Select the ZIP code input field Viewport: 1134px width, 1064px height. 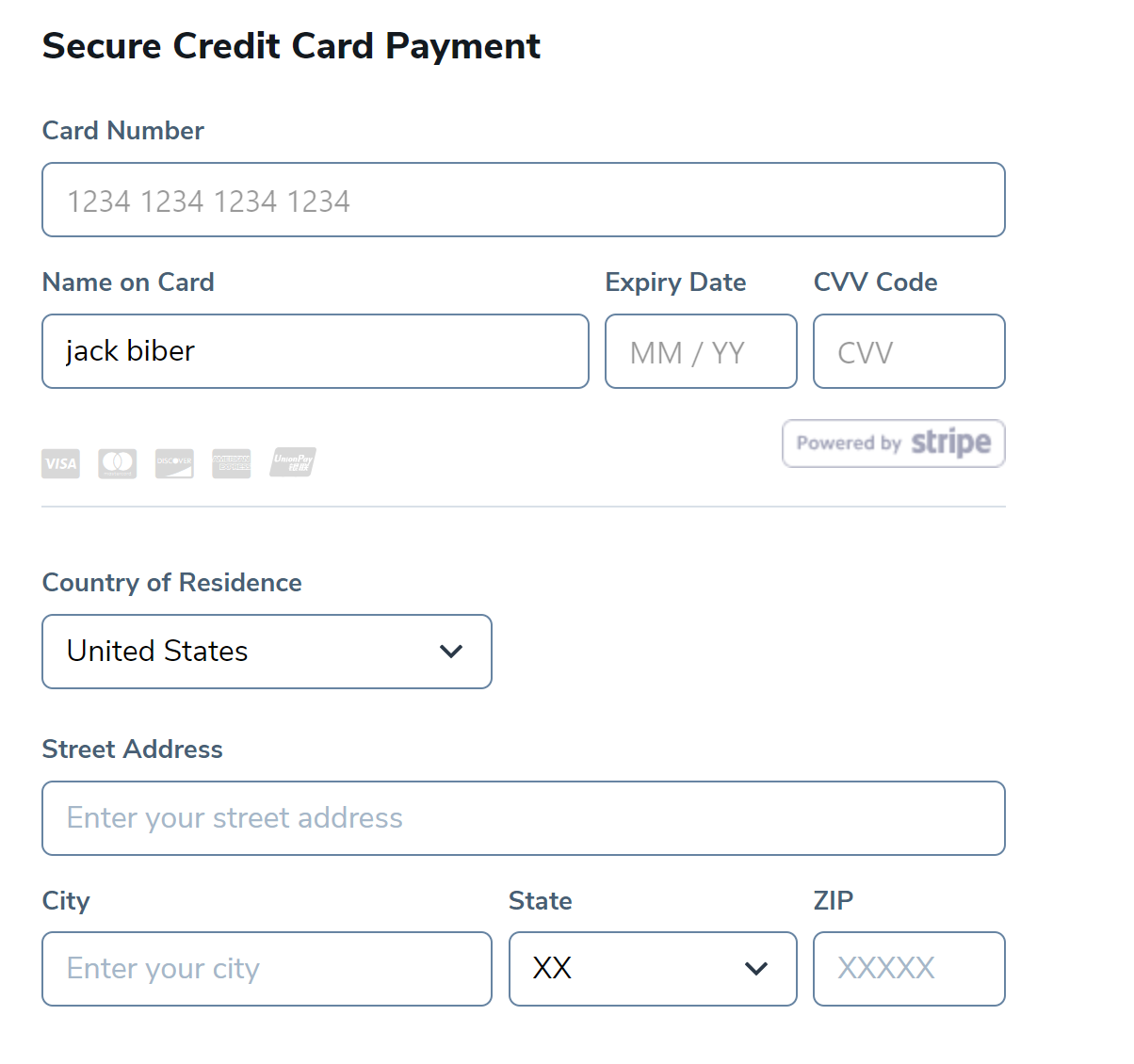point(908,969)
